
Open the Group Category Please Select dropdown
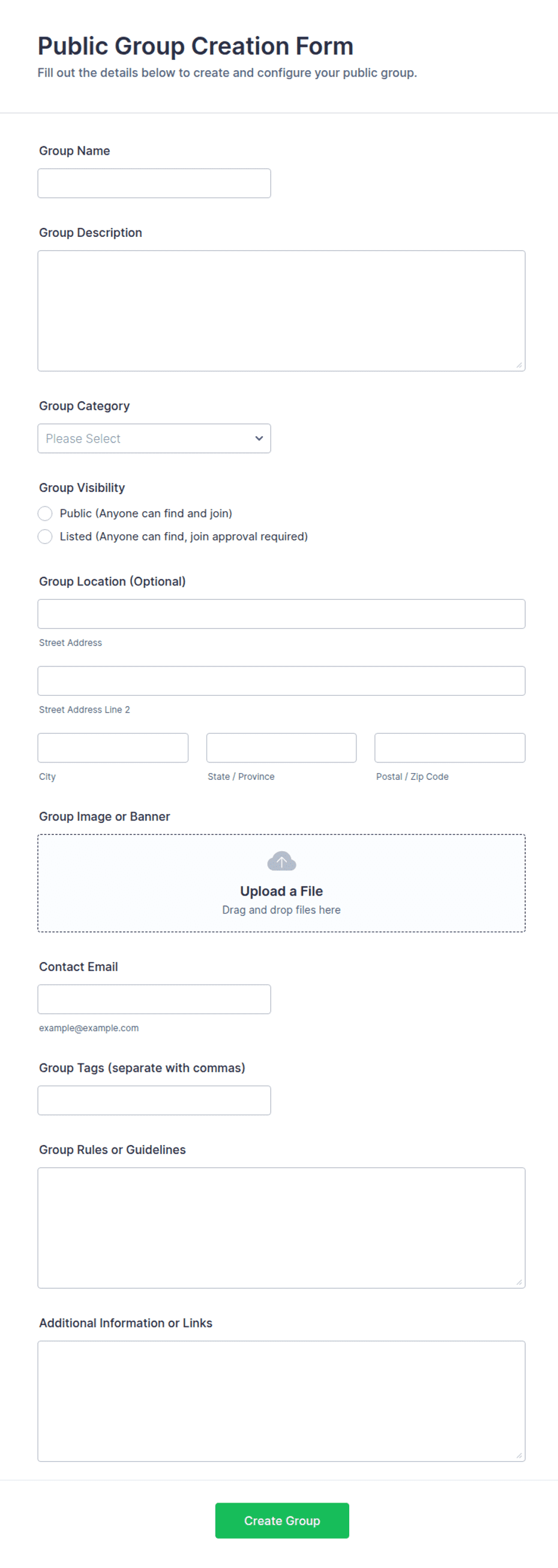(x=154, y=438)
